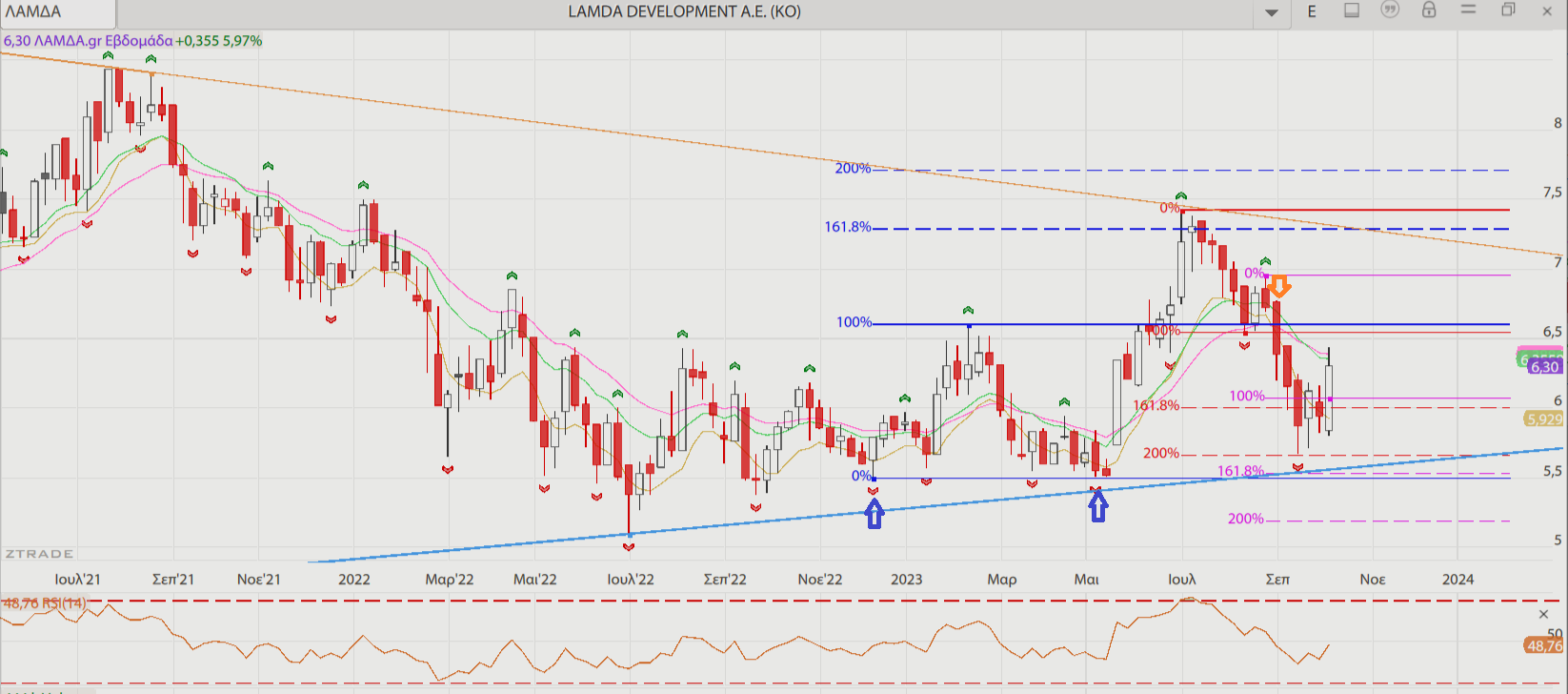The width and height of the screenshot is (1568, 694).
Task: Click the '6,30 ΛΑΜΔΑ.gr Εβδομάδα' series label
Action: [88, 41]
